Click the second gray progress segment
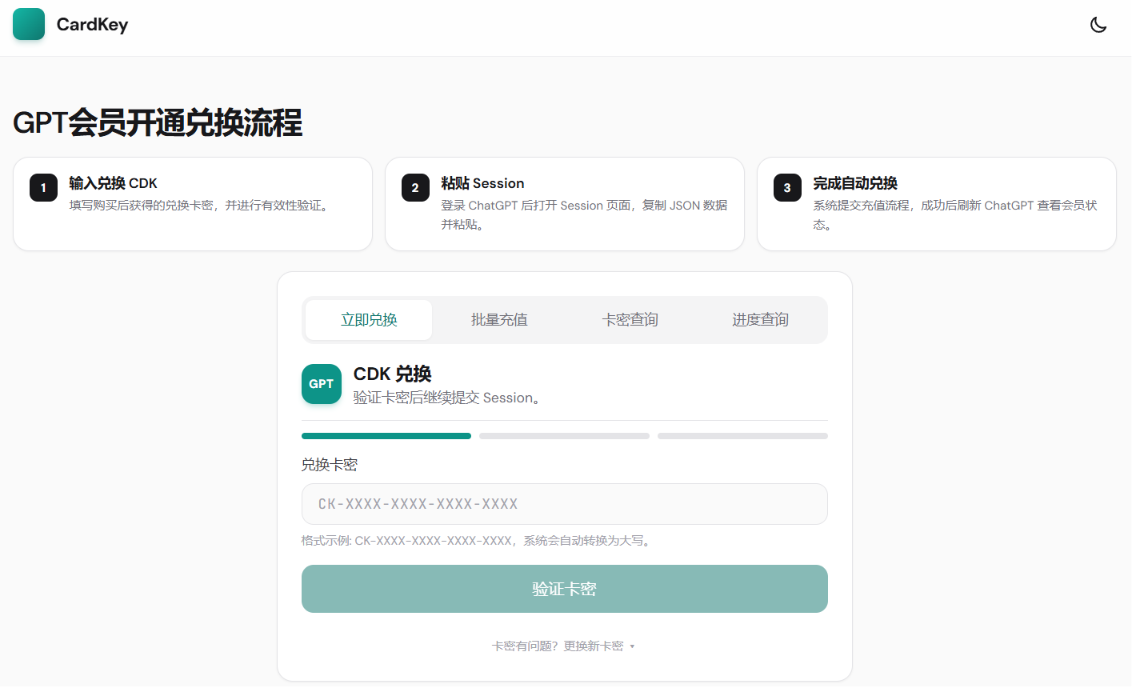Viewport: 1132px width, 687px height. (x=565, y=436)
